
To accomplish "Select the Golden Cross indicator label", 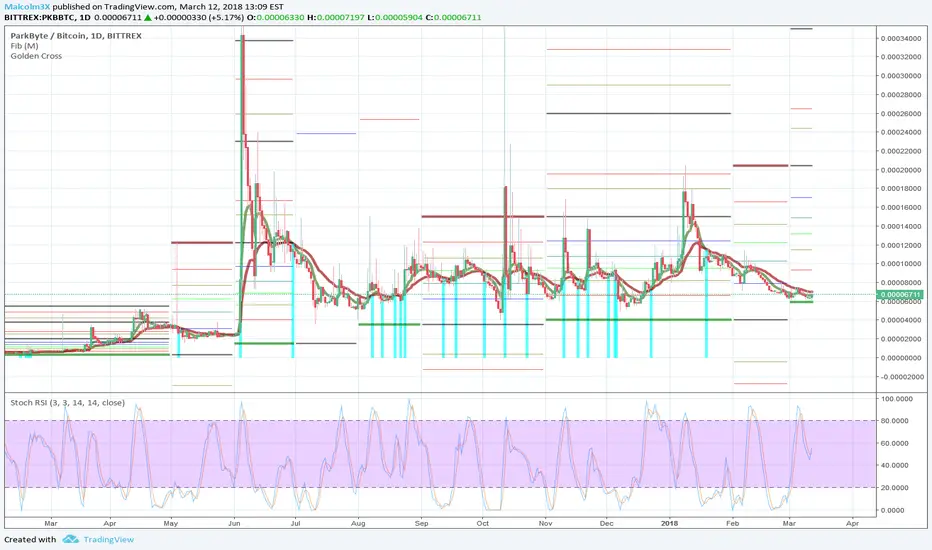I will coord(36,56).
